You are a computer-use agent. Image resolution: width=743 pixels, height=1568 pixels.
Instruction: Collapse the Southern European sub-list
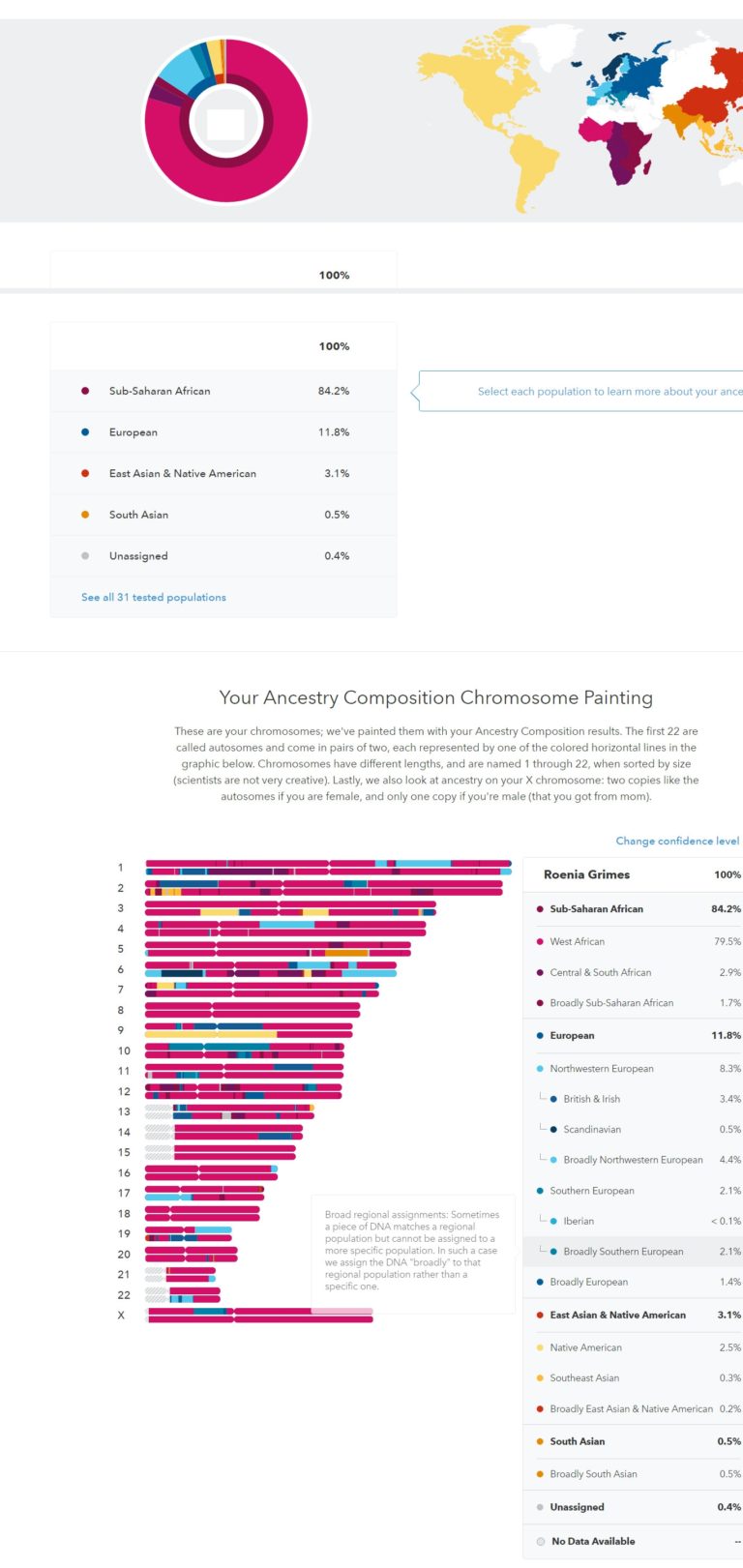click(x=590, y=1190)
